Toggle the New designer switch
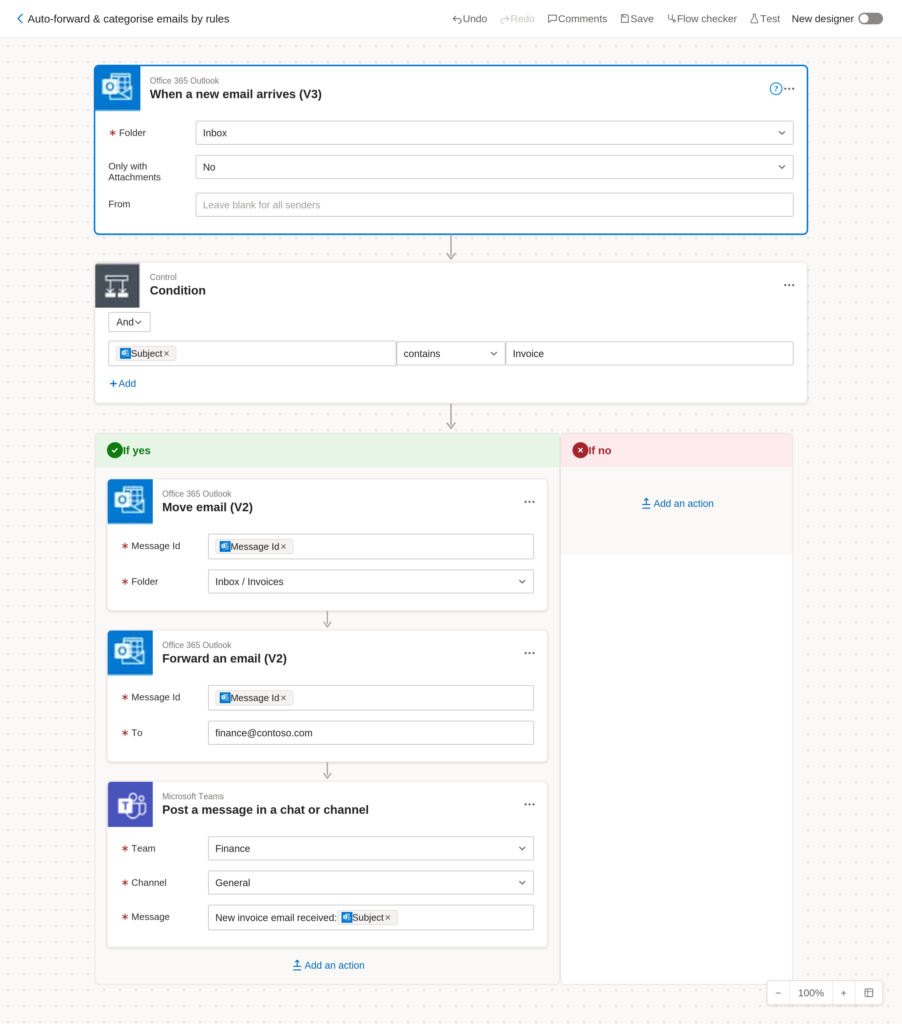The image size is (902, 1024). point(871,19)
